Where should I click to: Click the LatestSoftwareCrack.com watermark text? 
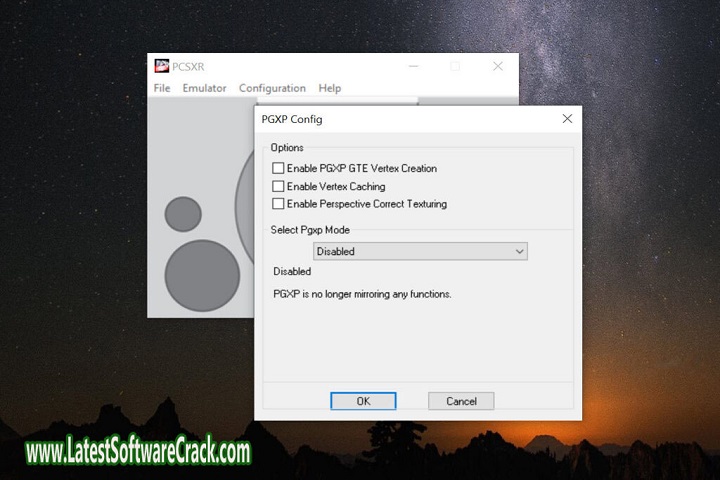[x=138, y=452]
